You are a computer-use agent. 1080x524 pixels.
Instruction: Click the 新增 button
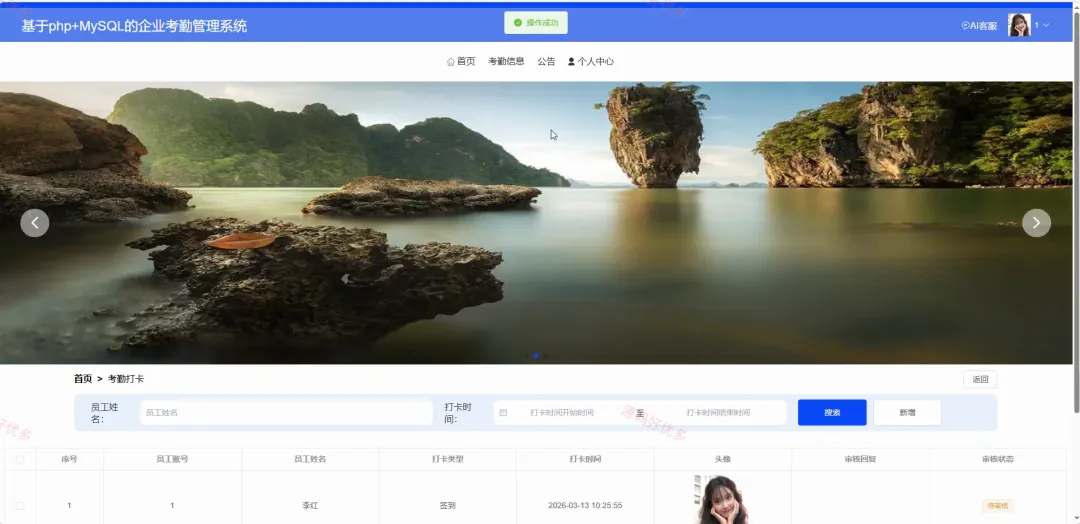(907, 412)
